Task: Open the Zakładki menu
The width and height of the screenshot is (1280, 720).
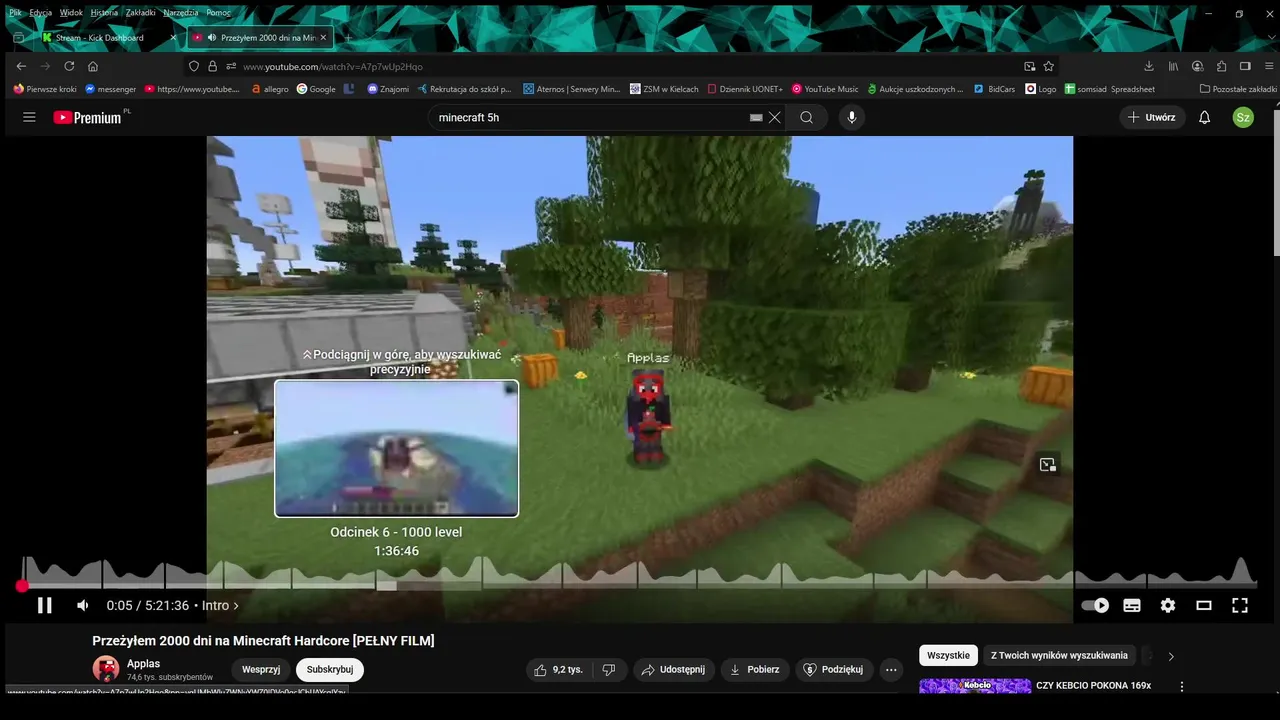Action: click(140, 12)
